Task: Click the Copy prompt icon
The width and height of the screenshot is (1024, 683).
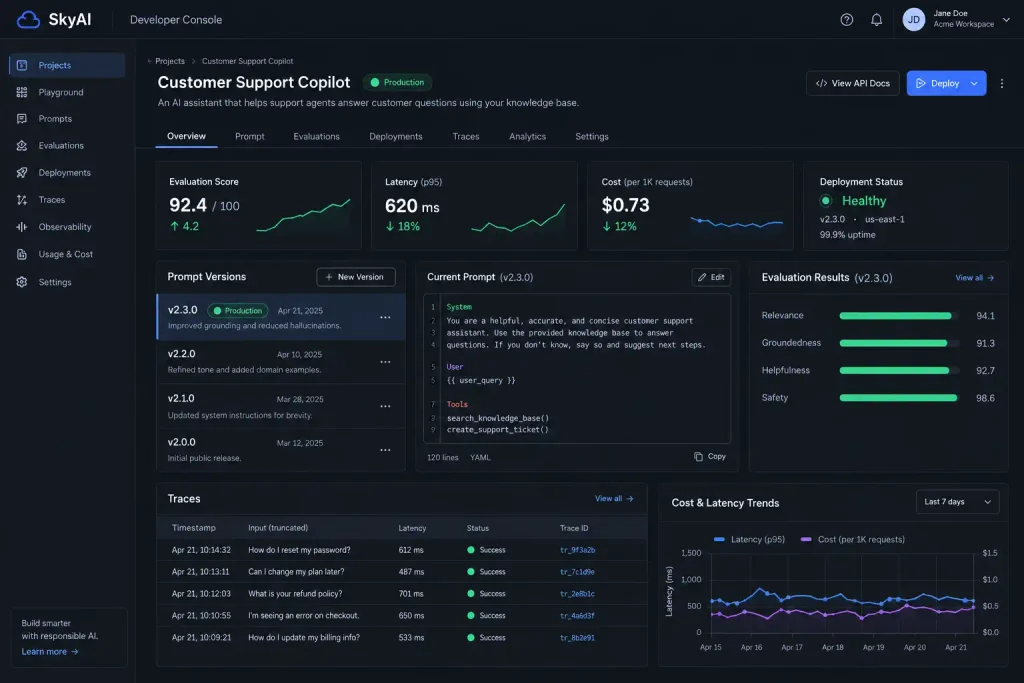Action: [698, 456]
